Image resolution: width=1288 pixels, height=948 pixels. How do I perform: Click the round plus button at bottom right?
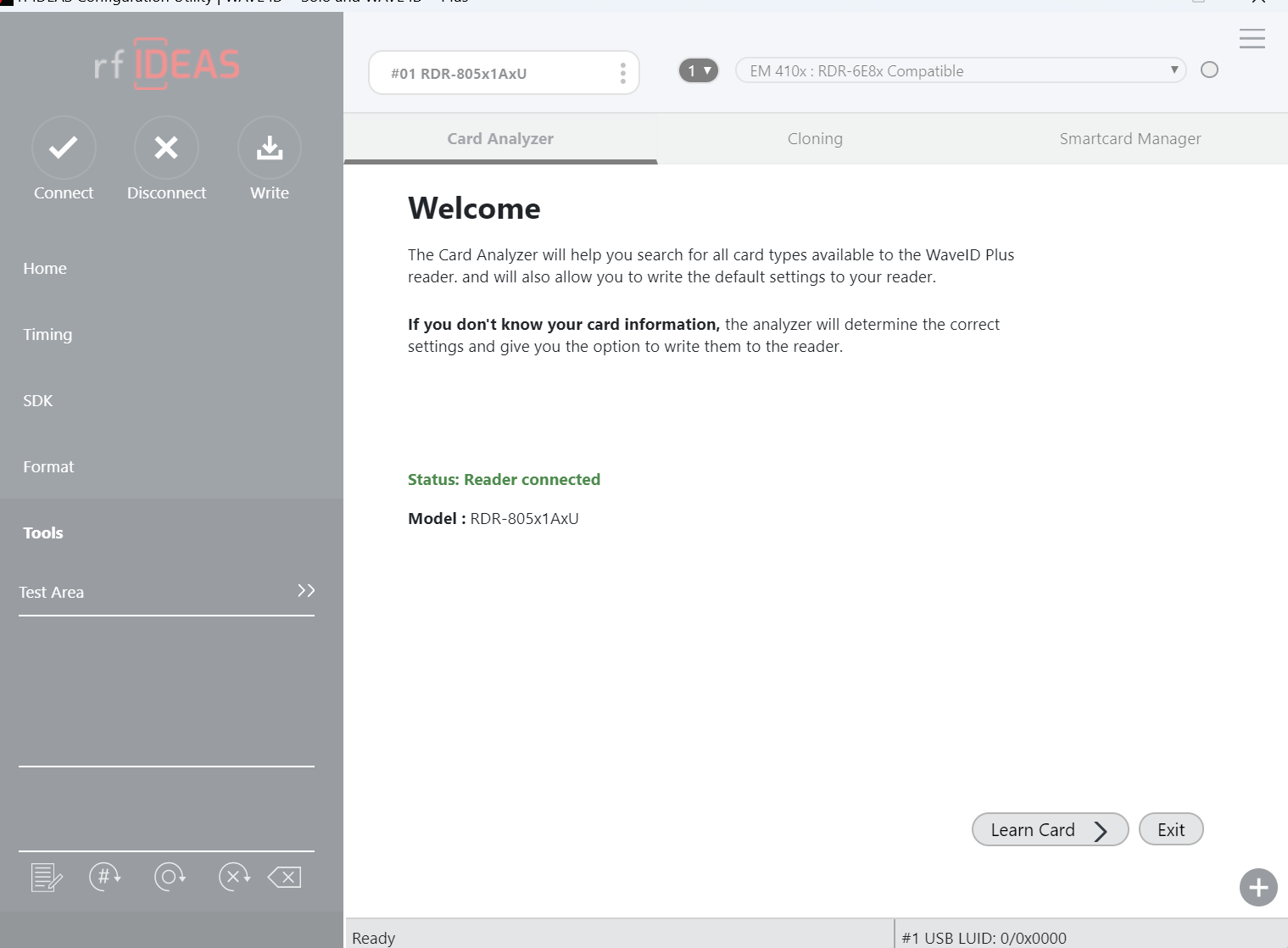coord(1258,888)
